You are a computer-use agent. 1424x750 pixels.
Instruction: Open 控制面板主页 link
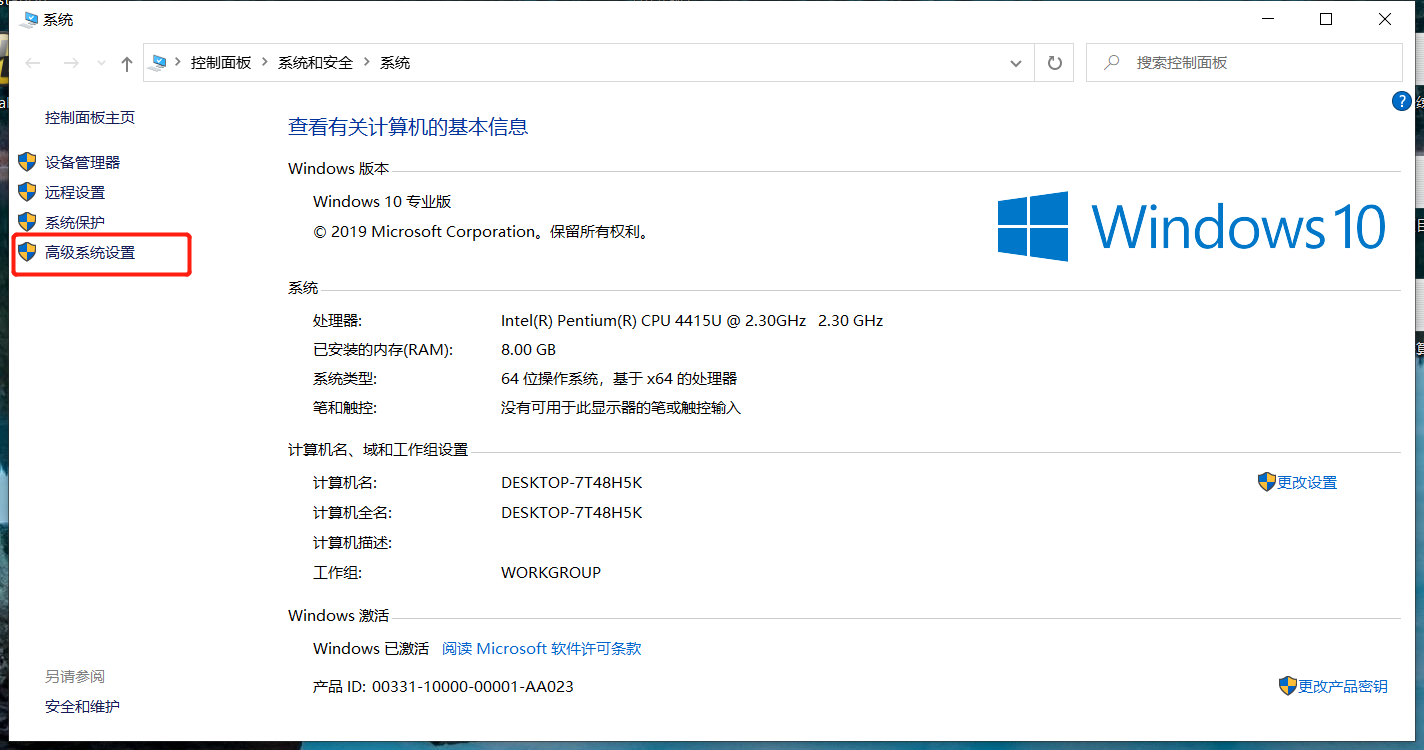pyautogui.click(x=90, y=118)
